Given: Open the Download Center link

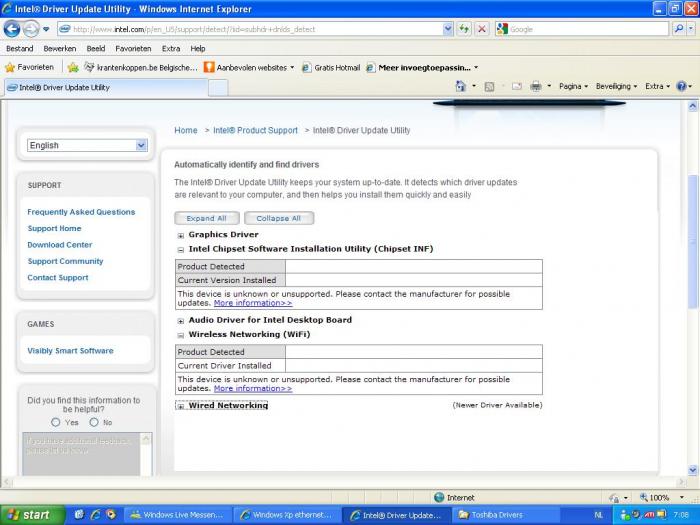Looking at the screenshot, I should 60,245.
